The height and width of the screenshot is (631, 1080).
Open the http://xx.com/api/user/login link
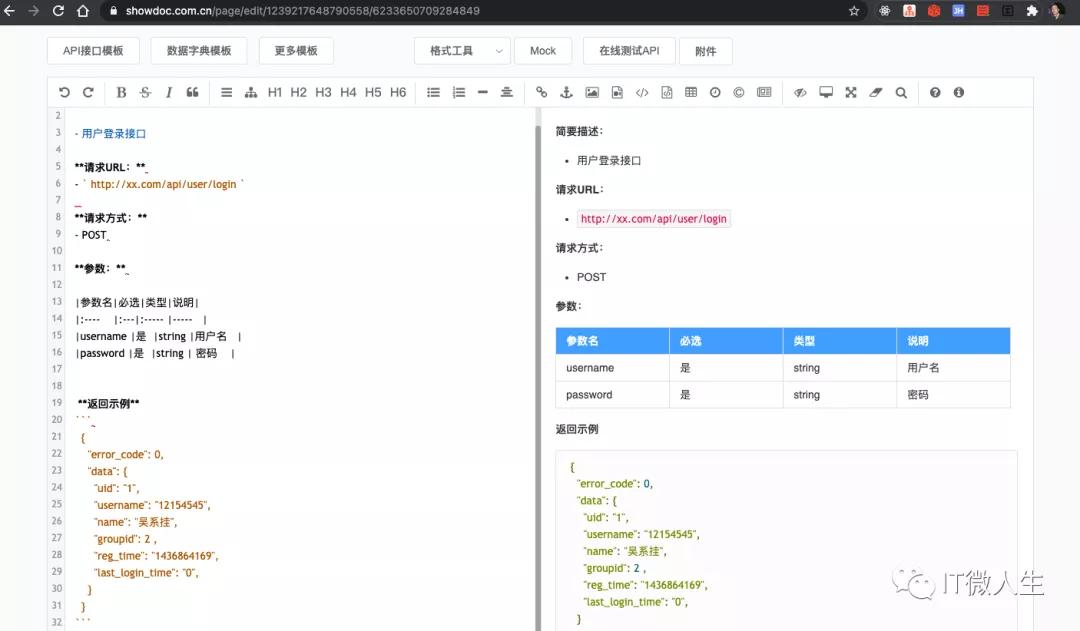[653, 218]
